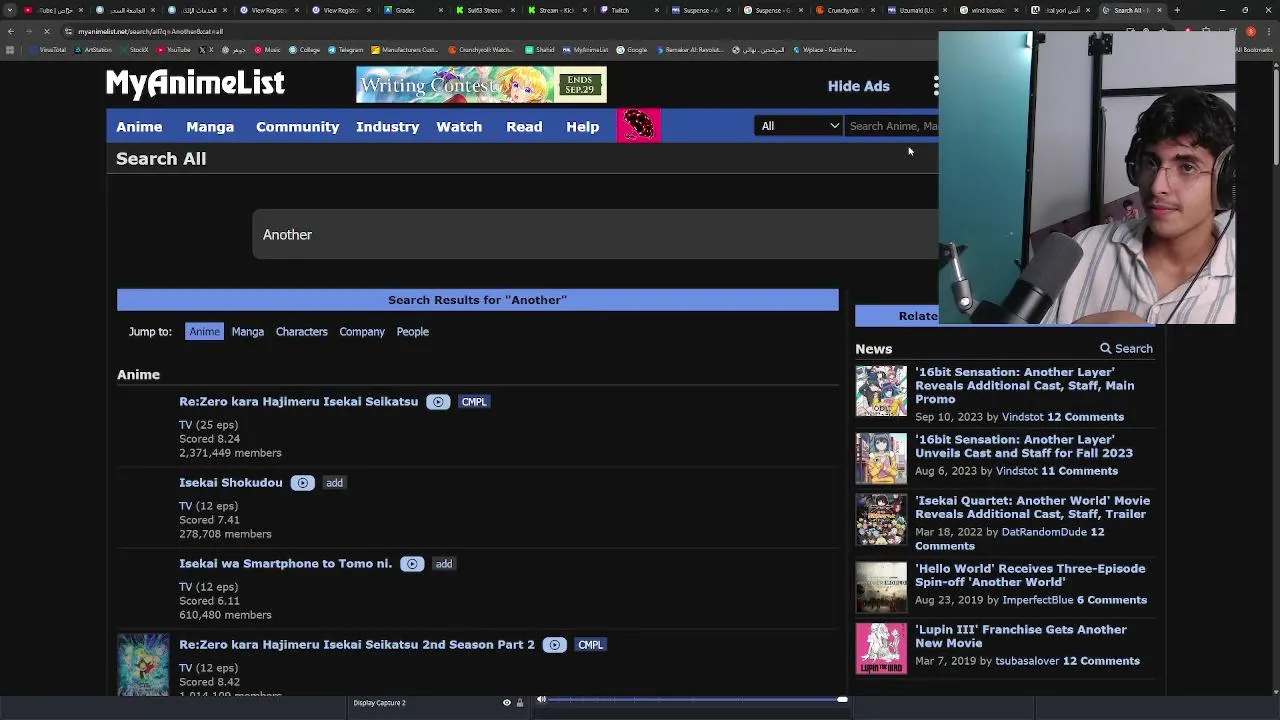Jump to People results
The height and width of the screenshot is (720, 1280).
[x=412, y=331]
